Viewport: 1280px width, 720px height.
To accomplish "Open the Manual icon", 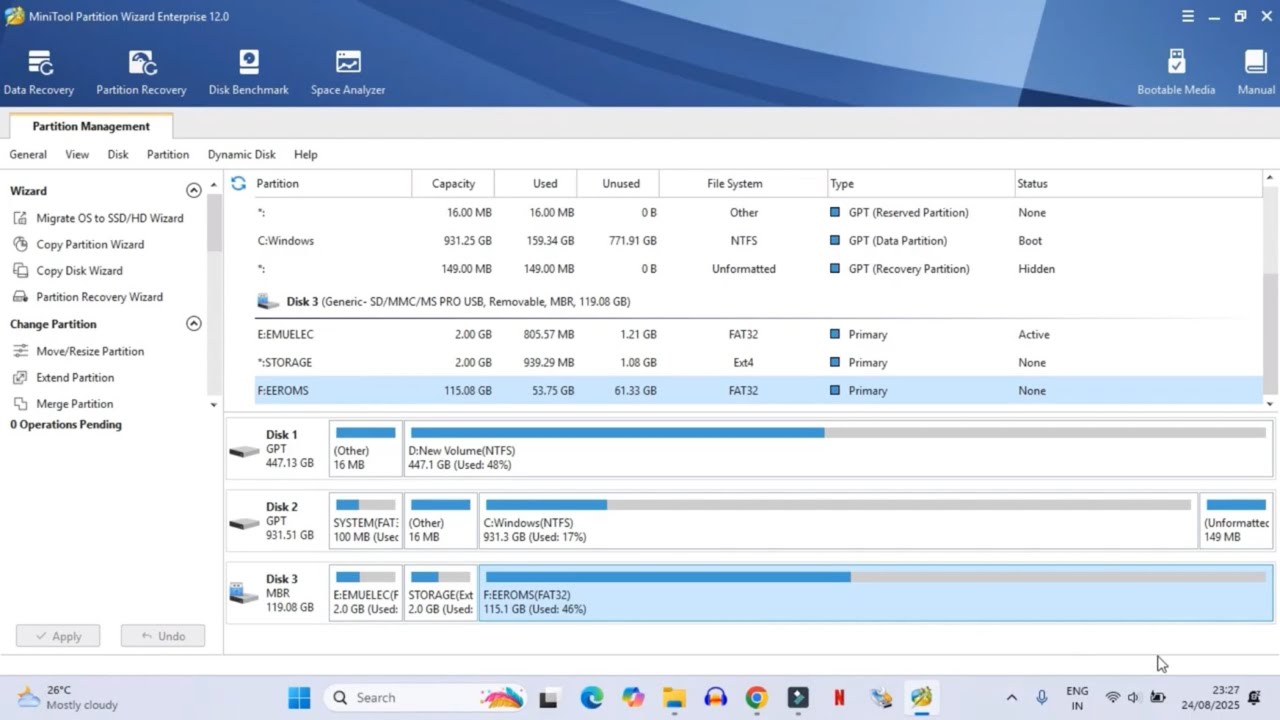I will pyautogui.click(x=1256, y=72).
